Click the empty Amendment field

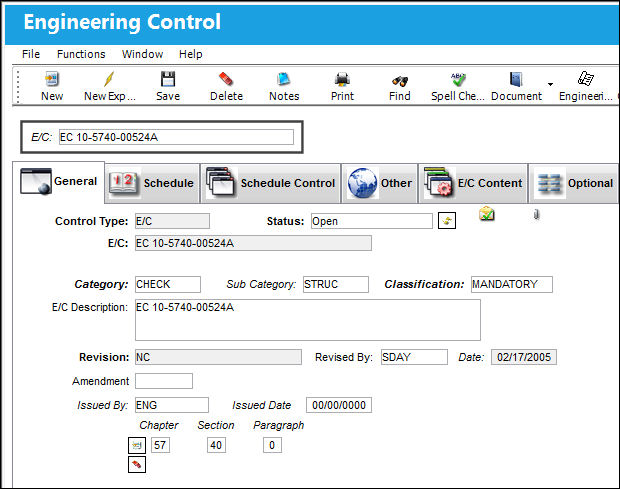point(164,381)
